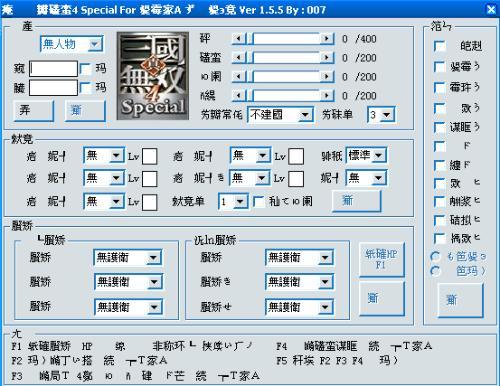Image resolution: width=500 pixels, height=386 pixels.
Task: Click the right arrow of the middle /200 slider
Action: [x=327, y=77]
